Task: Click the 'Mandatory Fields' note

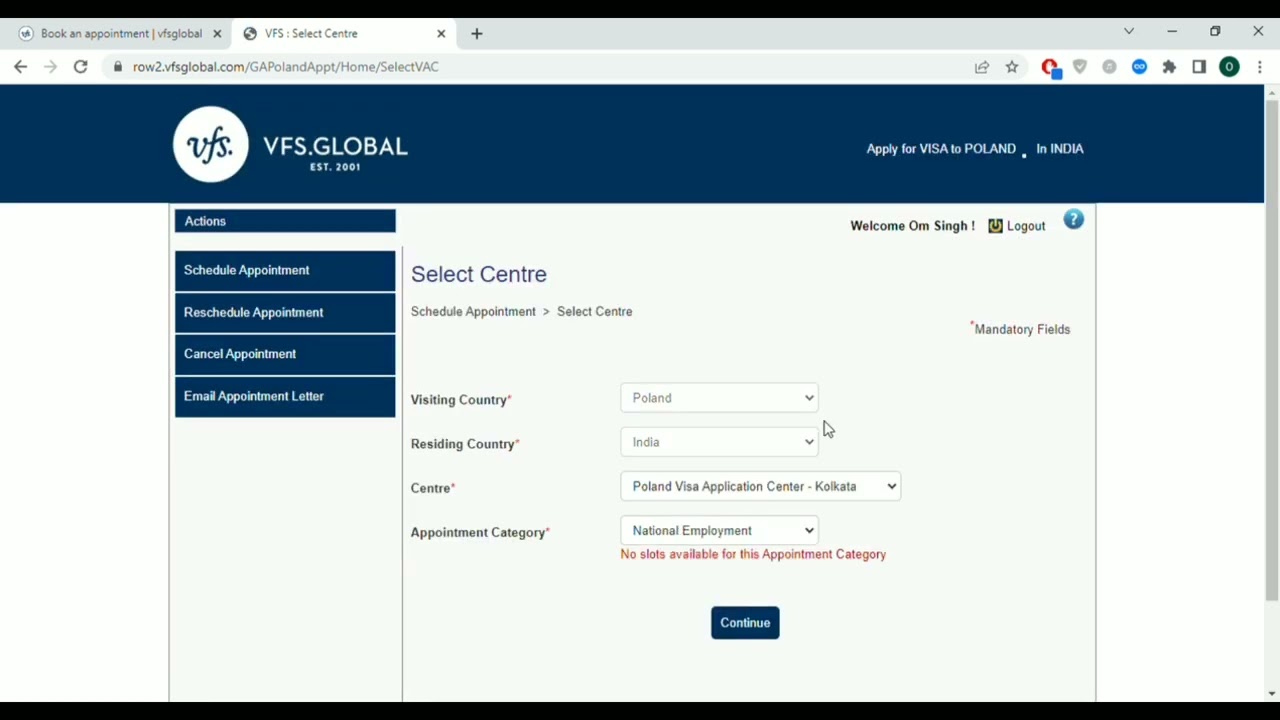Action: click(1020, 328)
